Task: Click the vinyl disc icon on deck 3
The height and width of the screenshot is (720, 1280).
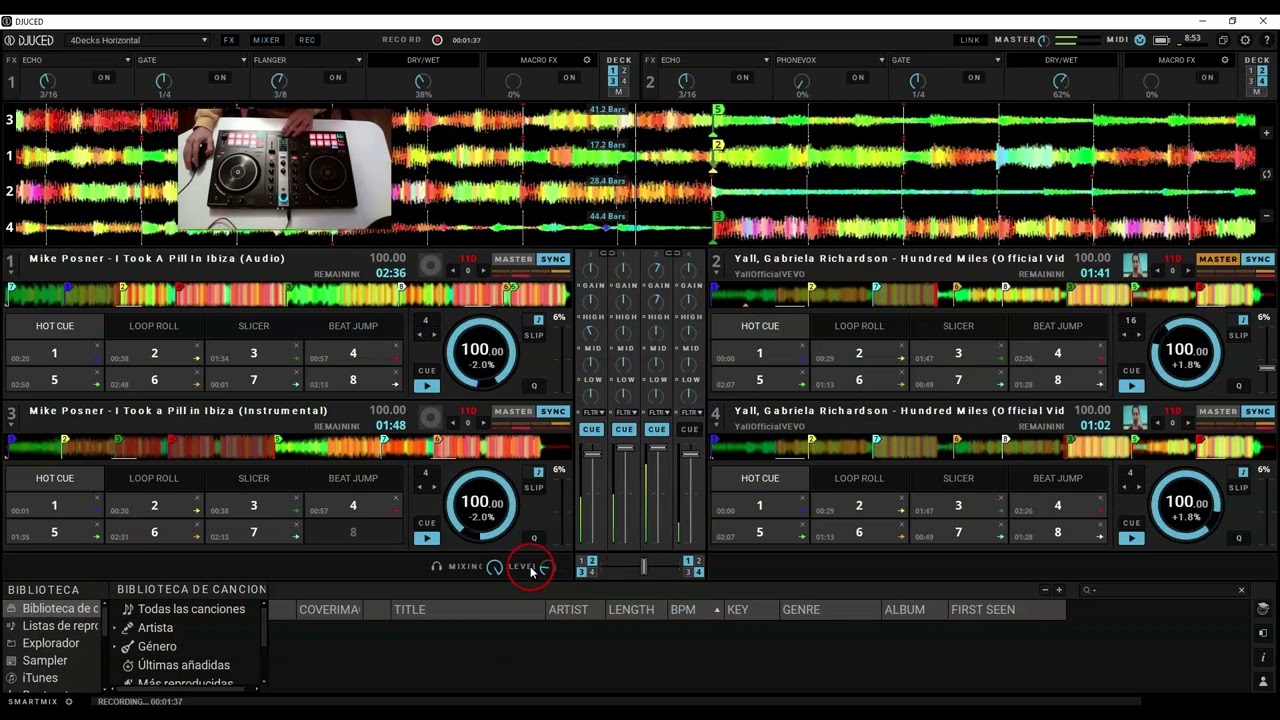Action: coord(430,417)
